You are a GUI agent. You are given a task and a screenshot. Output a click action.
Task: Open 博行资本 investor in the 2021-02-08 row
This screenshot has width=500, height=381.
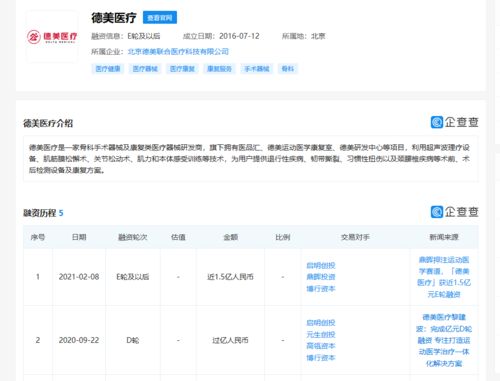click(x=321, y=289)
